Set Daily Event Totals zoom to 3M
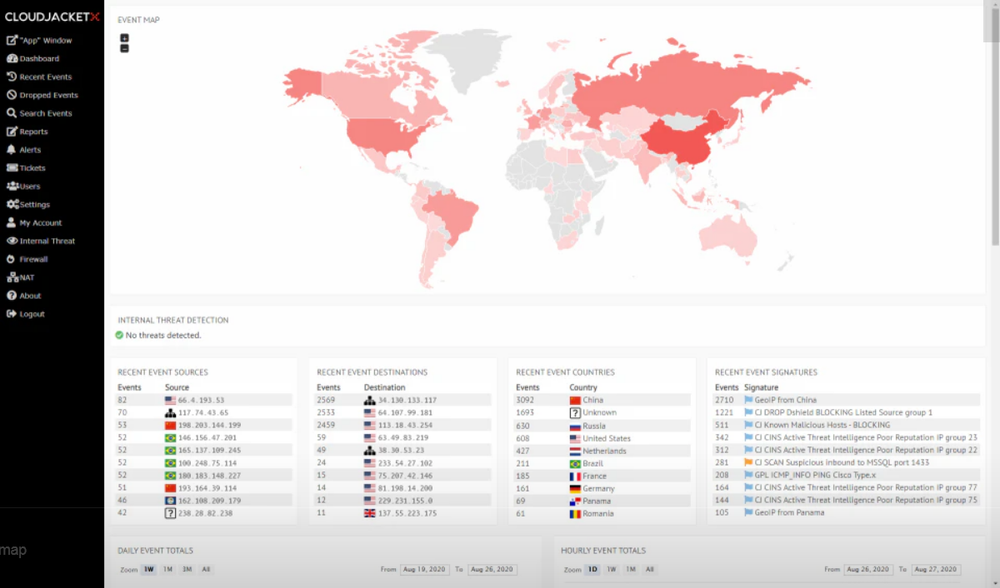The image size is (1000, 588). click(x=187, y=570)
